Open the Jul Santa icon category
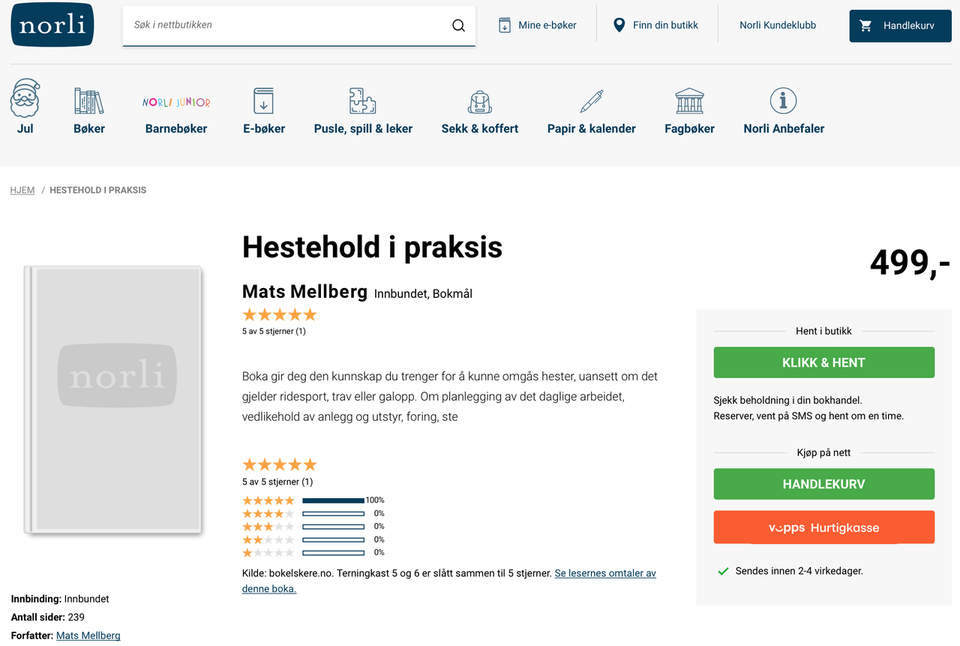This screenshot has width=960, height=646. click(x=25, y=100)
